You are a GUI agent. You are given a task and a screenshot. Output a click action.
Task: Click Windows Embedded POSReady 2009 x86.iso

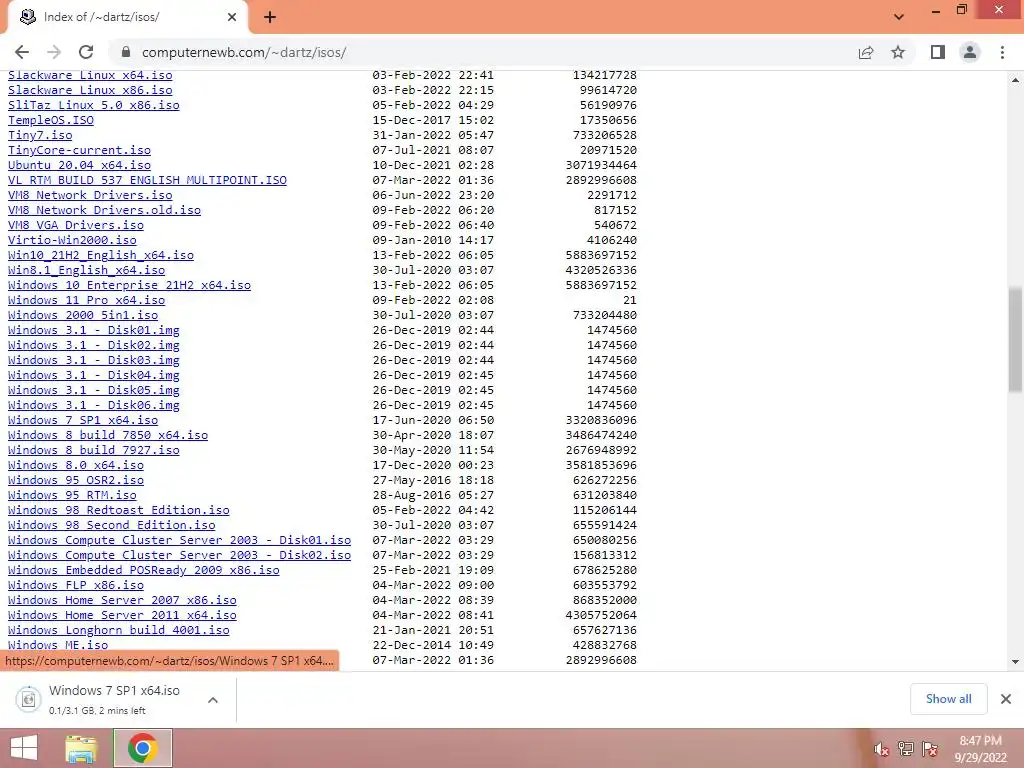point(144,571)
